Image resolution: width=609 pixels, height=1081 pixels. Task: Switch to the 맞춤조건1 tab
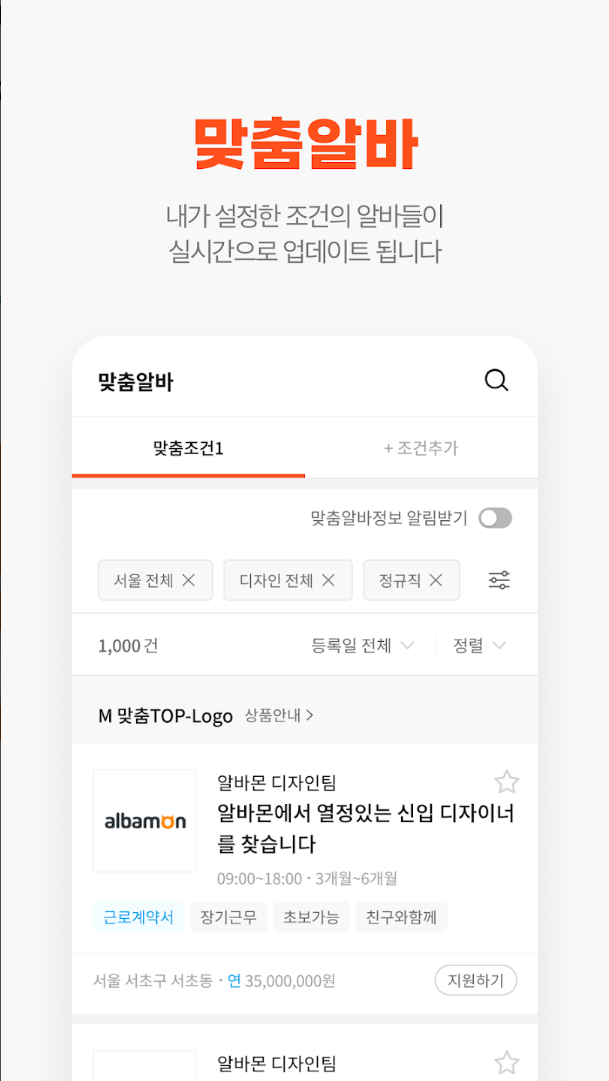[187, 449]
